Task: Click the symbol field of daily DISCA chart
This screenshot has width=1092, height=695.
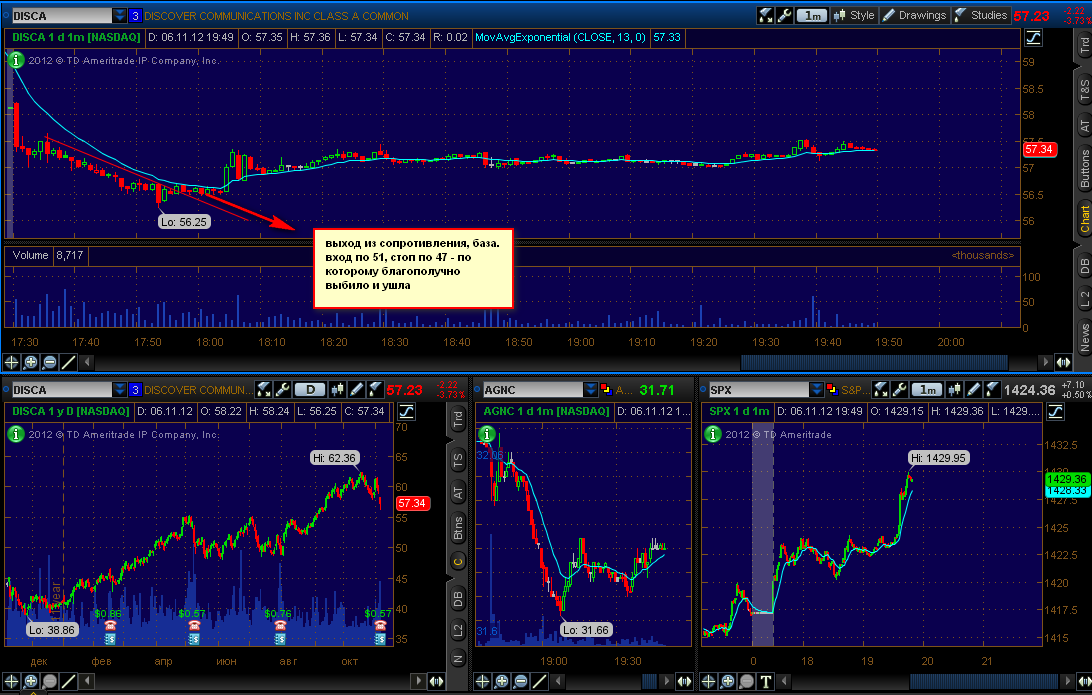Action: pyautogui.click(x=61, y=390)
